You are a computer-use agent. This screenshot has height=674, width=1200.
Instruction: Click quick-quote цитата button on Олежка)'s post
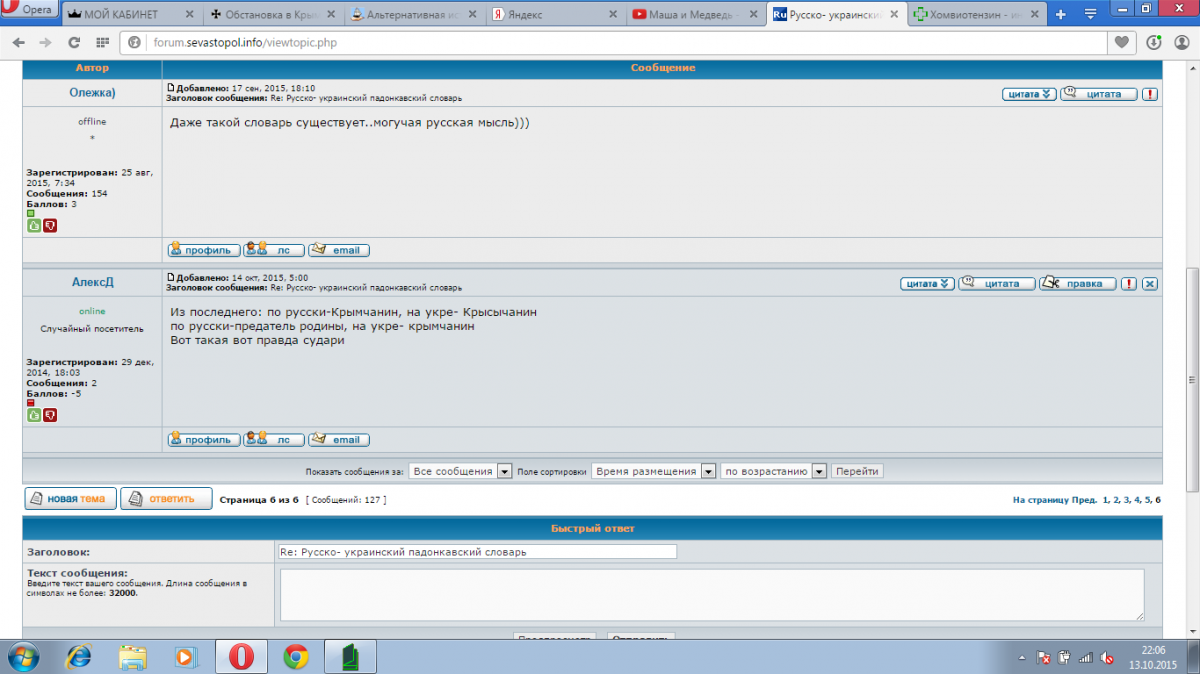1029,94
